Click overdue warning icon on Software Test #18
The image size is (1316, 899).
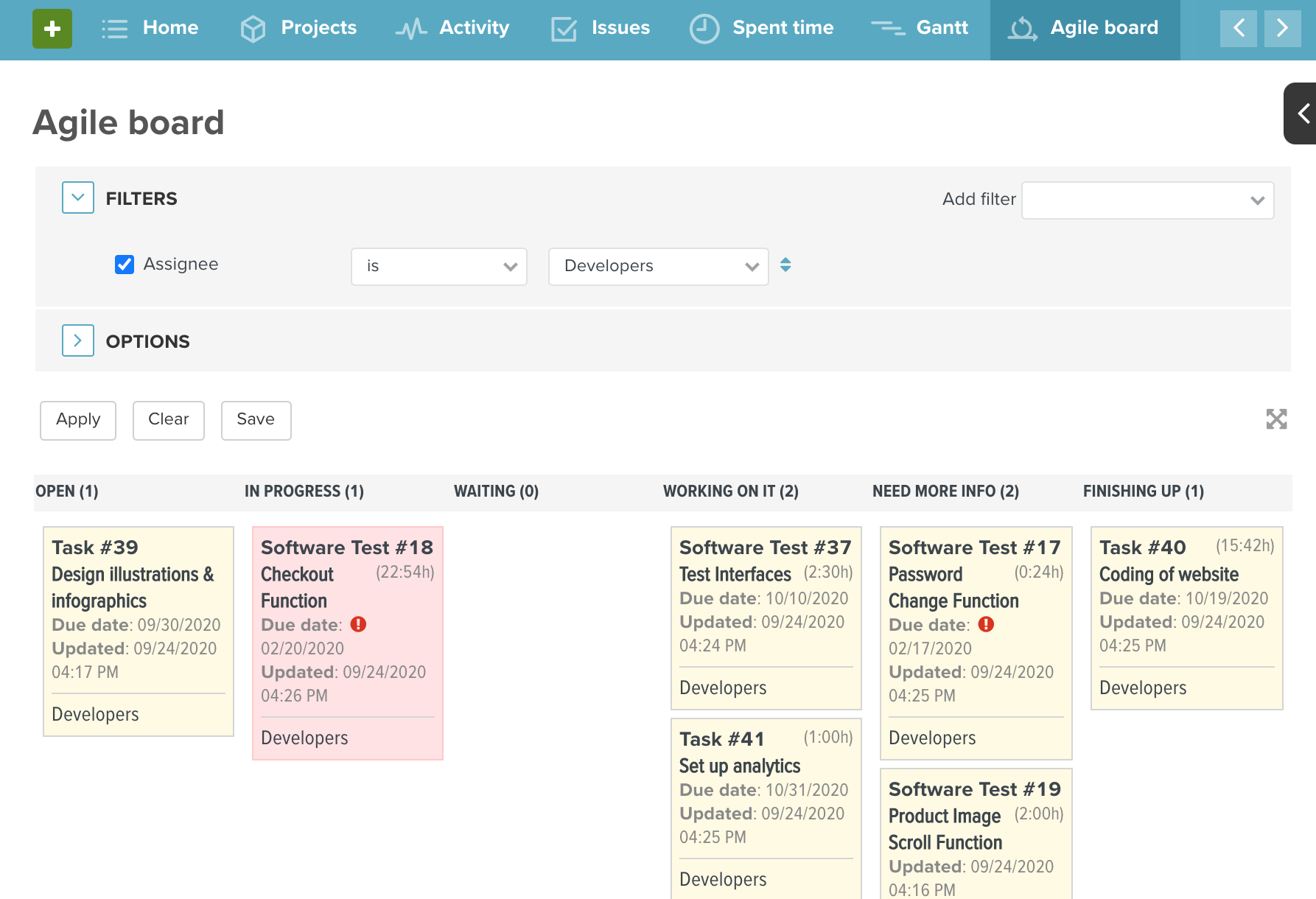click(358, 624)
